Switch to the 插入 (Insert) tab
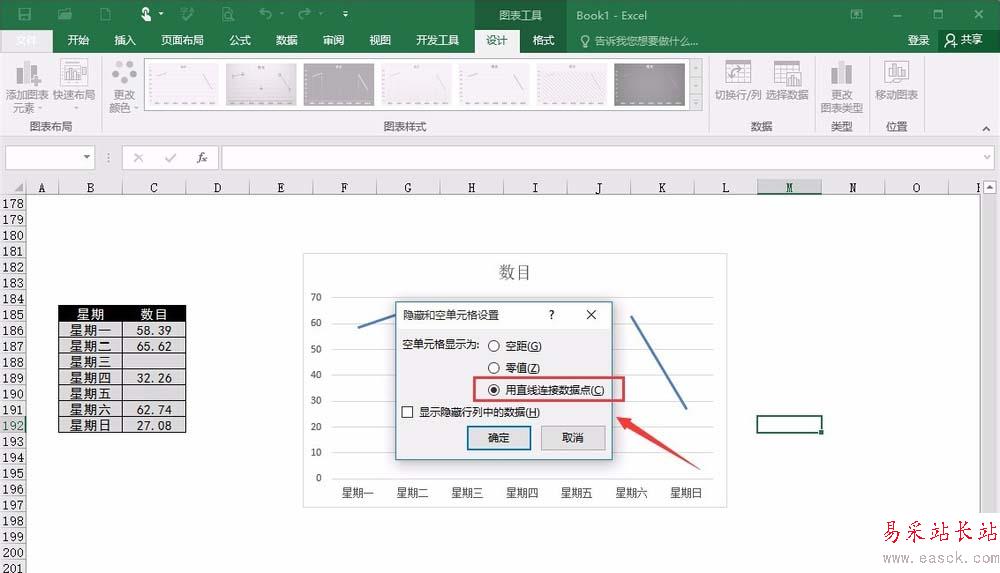Image resolution: width=1000 pixels, height=573 pixels. (x=125, y=40)
